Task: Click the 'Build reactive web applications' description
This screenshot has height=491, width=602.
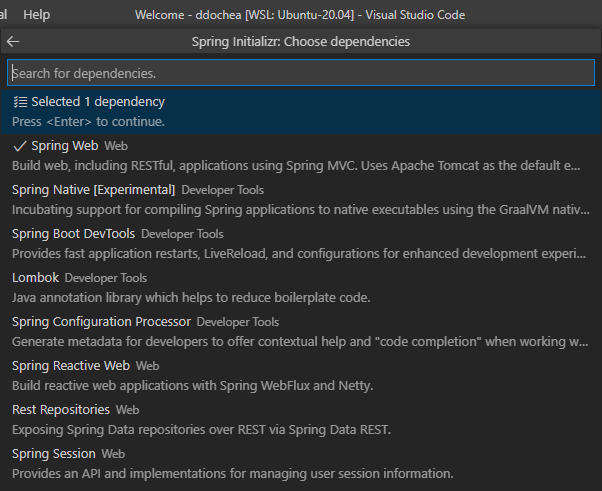Action: tap(192, 386)
